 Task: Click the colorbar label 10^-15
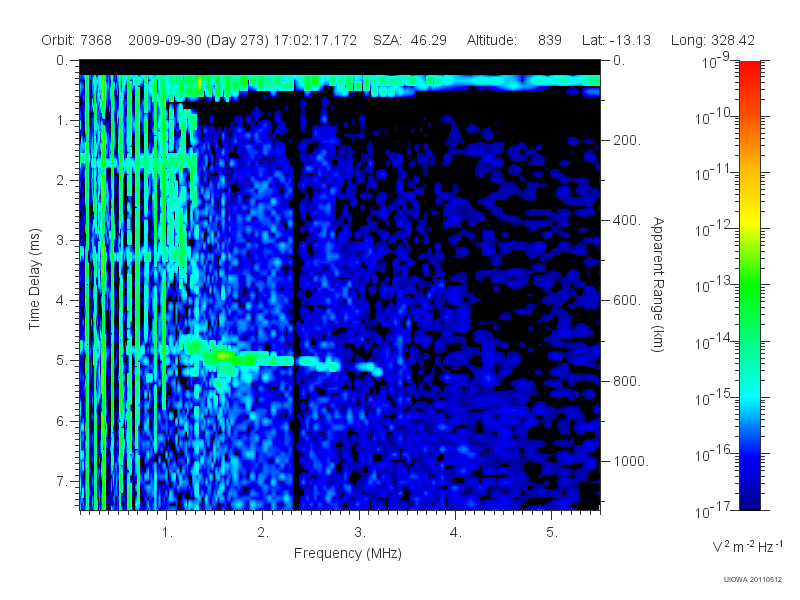coord(714,397)
